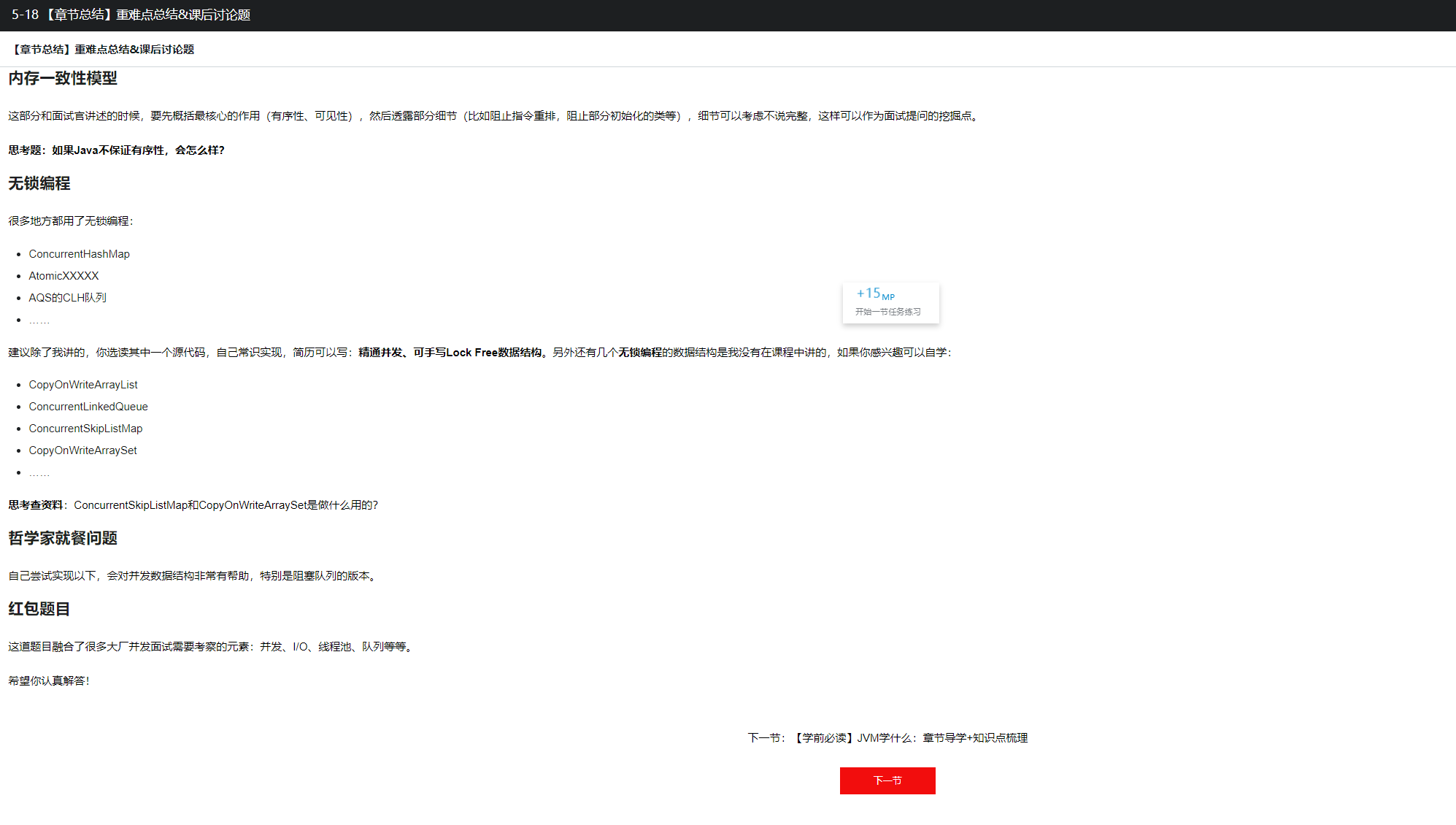1456x825 pixels.
Task: Click the 无锁编程 heading
Action: point(39,183)
